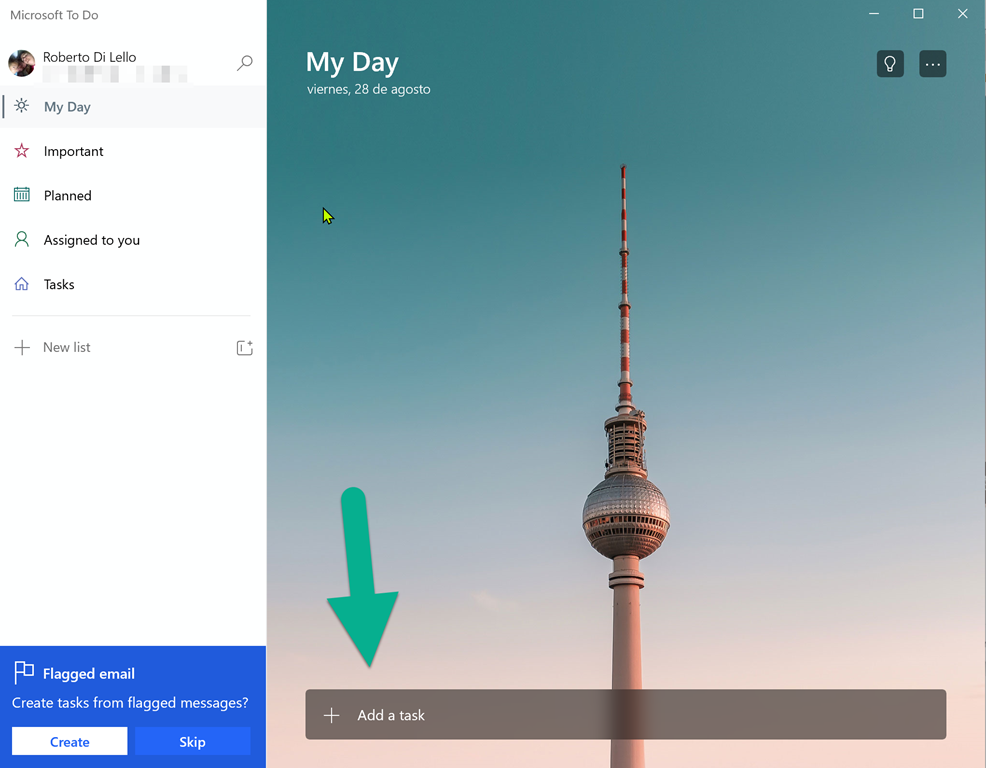Click the search magnifier icon
This screenshot has height=768, width=986.
(x=244, y=63)
